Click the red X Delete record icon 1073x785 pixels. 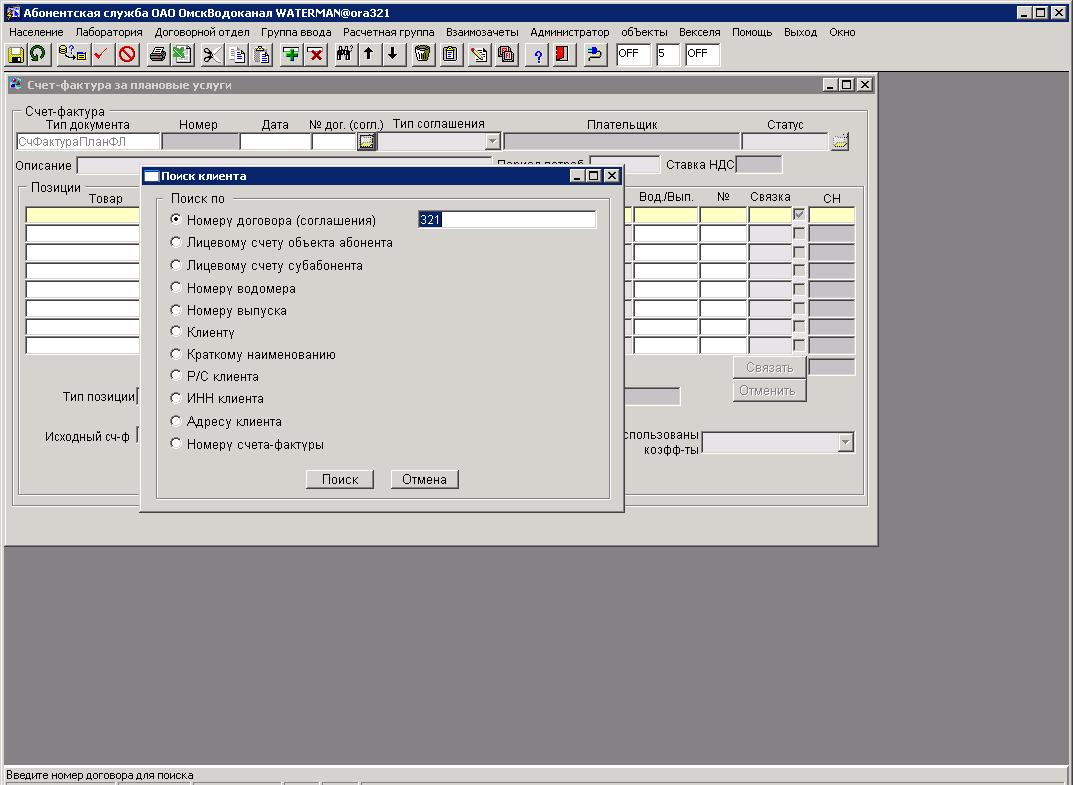316,55
